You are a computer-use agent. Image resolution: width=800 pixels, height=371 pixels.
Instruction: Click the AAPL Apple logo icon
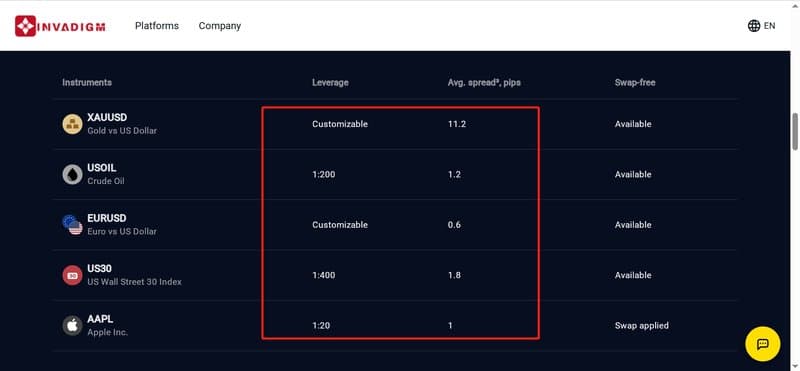tap(72, 326)
